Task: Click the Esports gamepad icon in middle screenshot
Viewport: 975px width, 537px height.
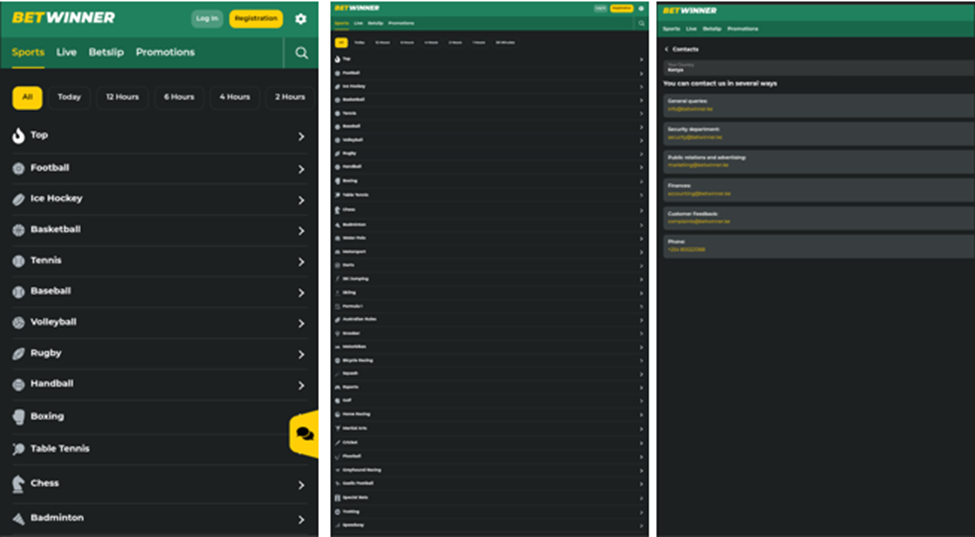Action: tap(338, 387)
